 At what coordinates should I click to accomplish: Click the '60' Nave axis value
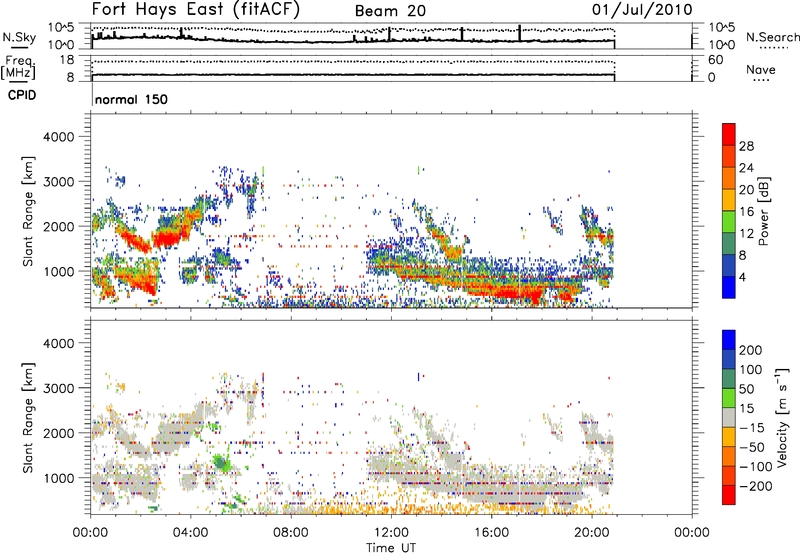point(715,60)
